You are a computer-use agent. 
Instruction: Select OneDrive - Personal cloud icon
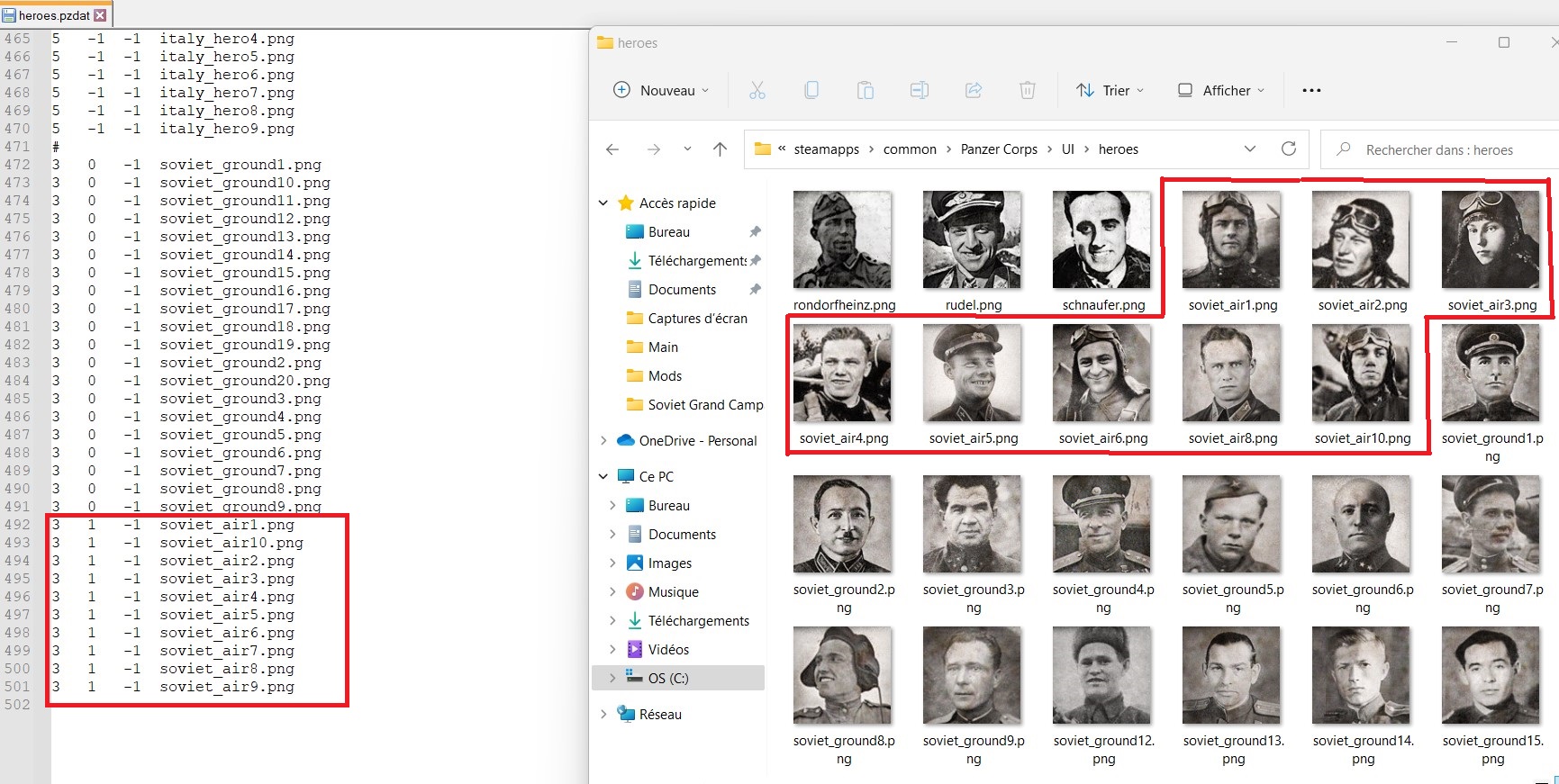click(626, 441)
